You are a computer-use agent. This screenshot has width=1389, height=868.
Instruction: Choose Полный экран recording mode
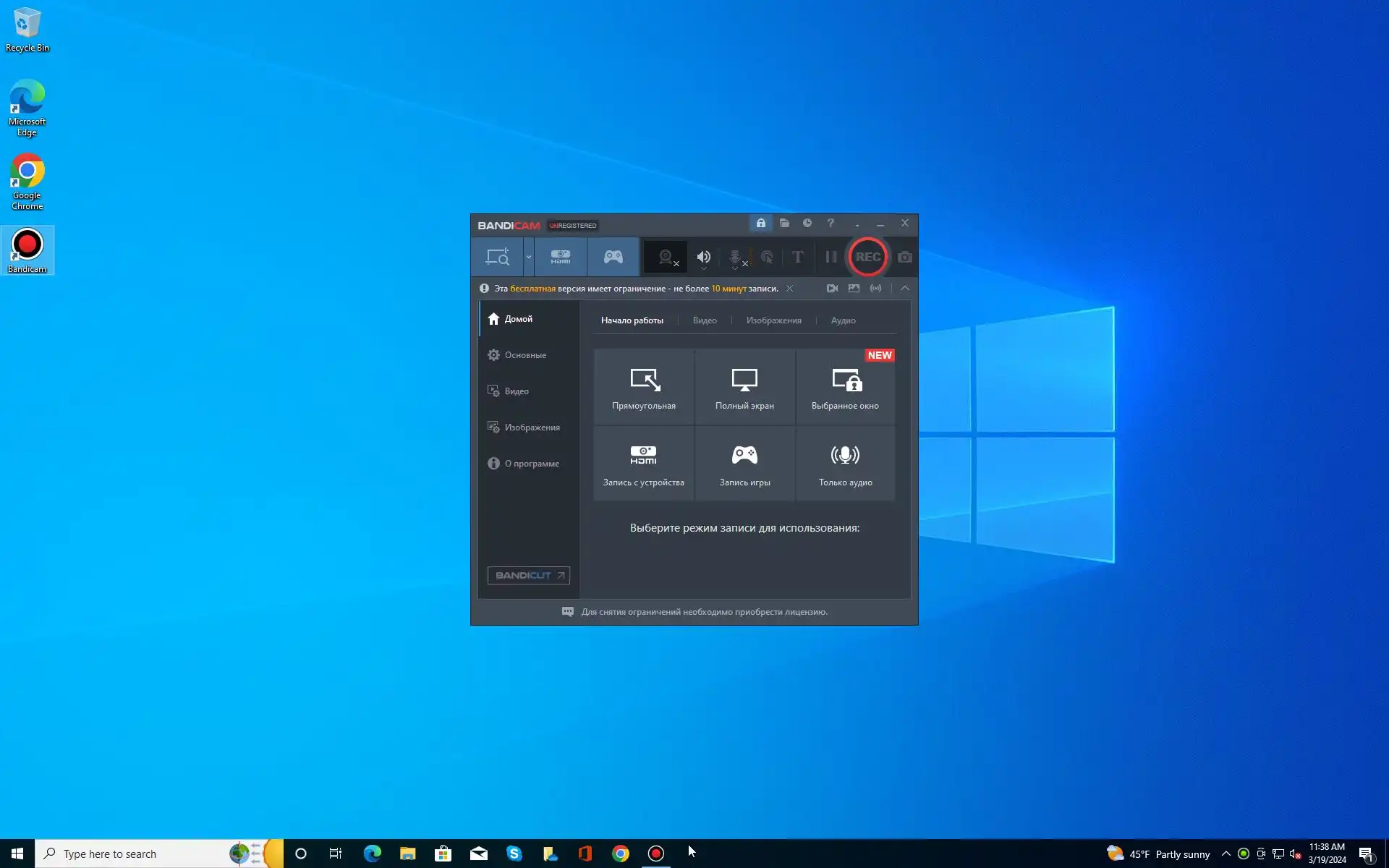coord(744,388)
